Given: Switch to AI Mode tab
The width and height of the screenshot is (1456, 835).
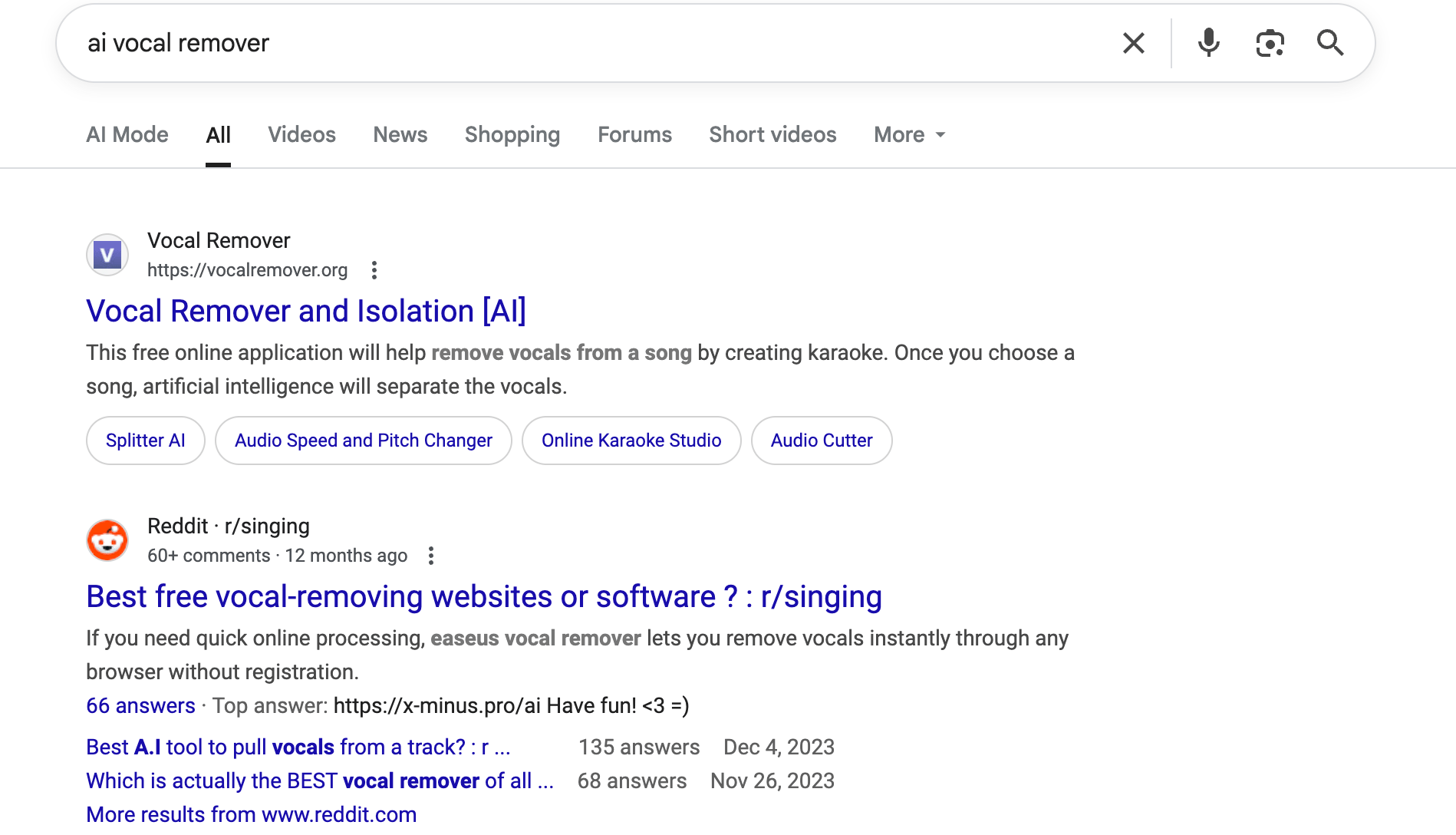Looking at the screenshot, I should coord(127,135).
